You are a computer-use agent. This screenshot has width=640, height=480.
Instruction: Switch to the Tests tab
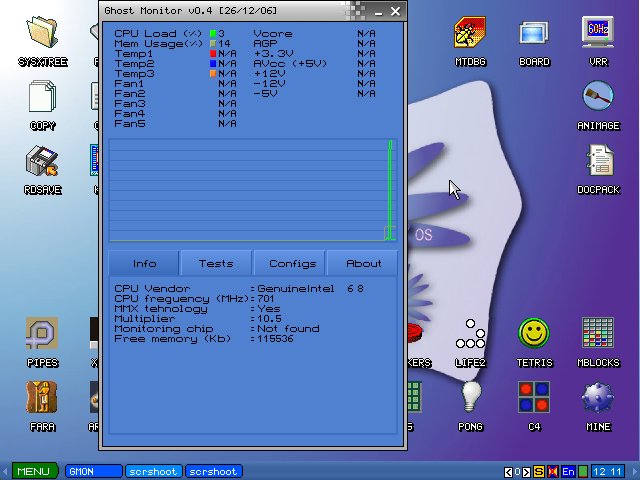(x=216, y=264)
